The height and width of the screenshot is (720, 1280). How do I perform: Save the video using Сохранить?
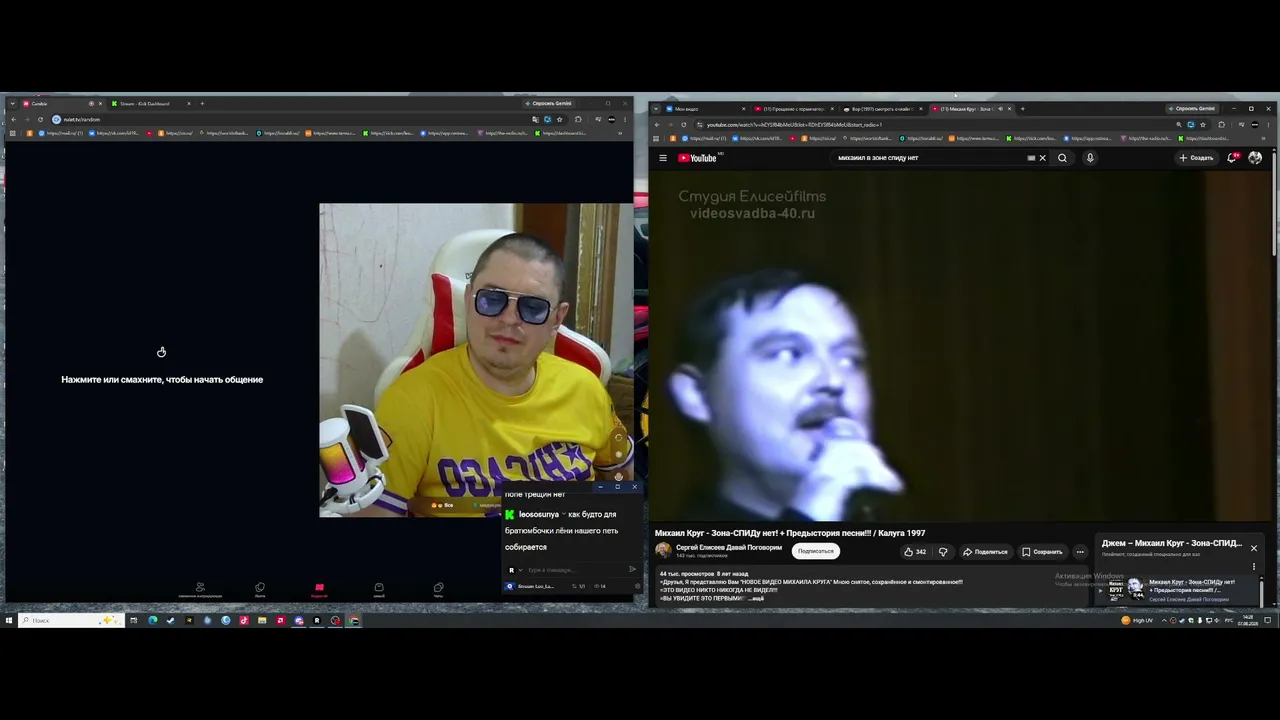pyautogui.click(x=1042, y=552)
